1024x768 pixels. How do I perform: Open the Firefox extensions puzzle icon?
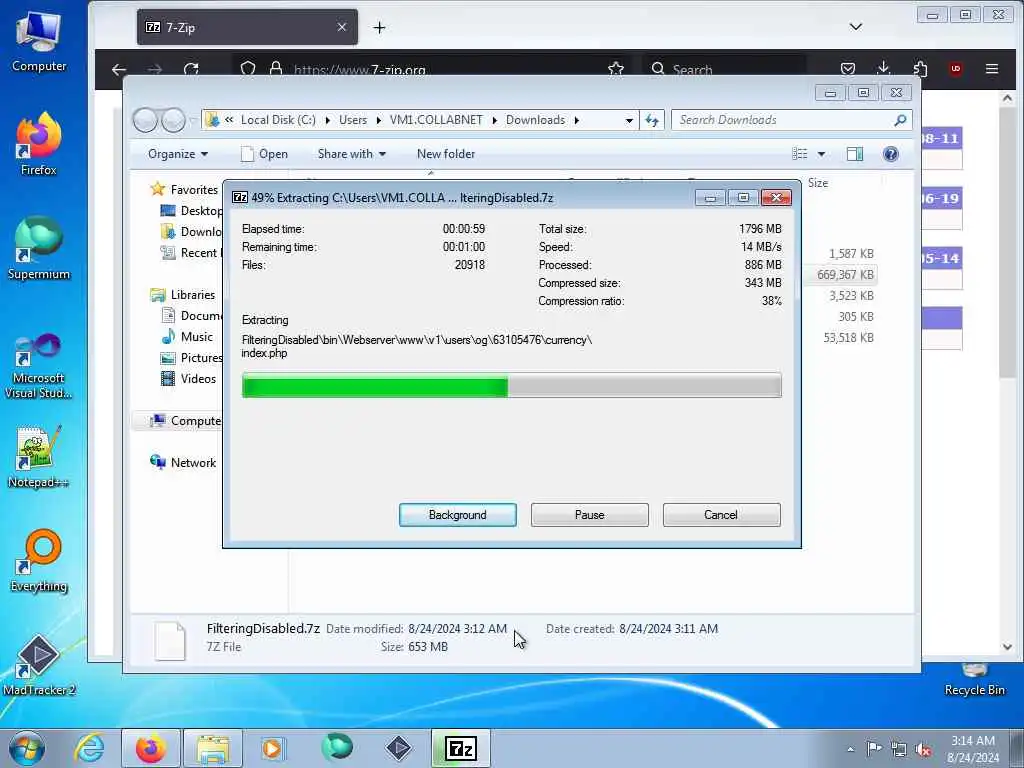[x=920, y=68]
